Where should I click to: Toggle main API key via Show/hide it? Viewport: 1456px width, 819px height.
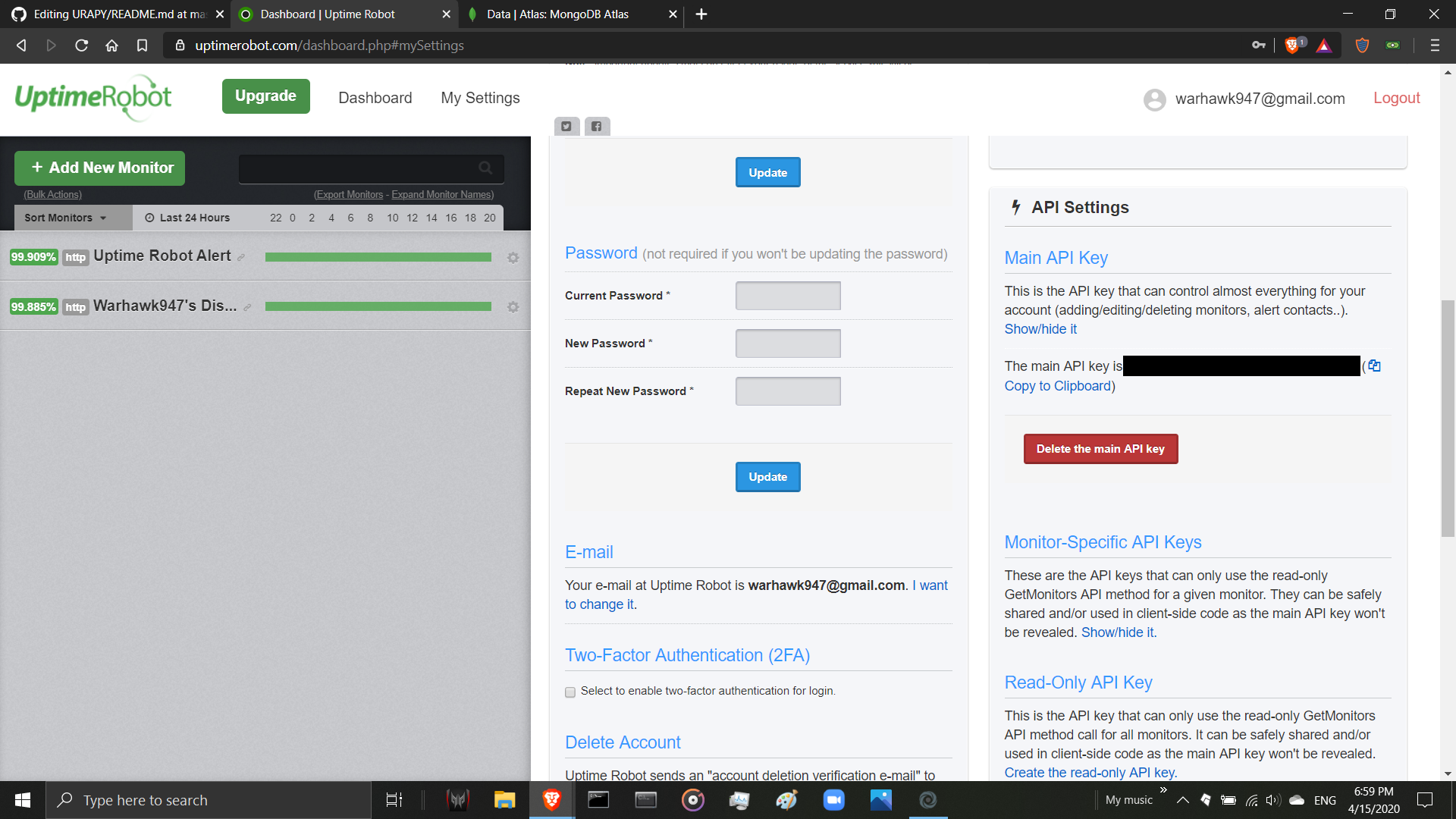[x=1040, y=329]
